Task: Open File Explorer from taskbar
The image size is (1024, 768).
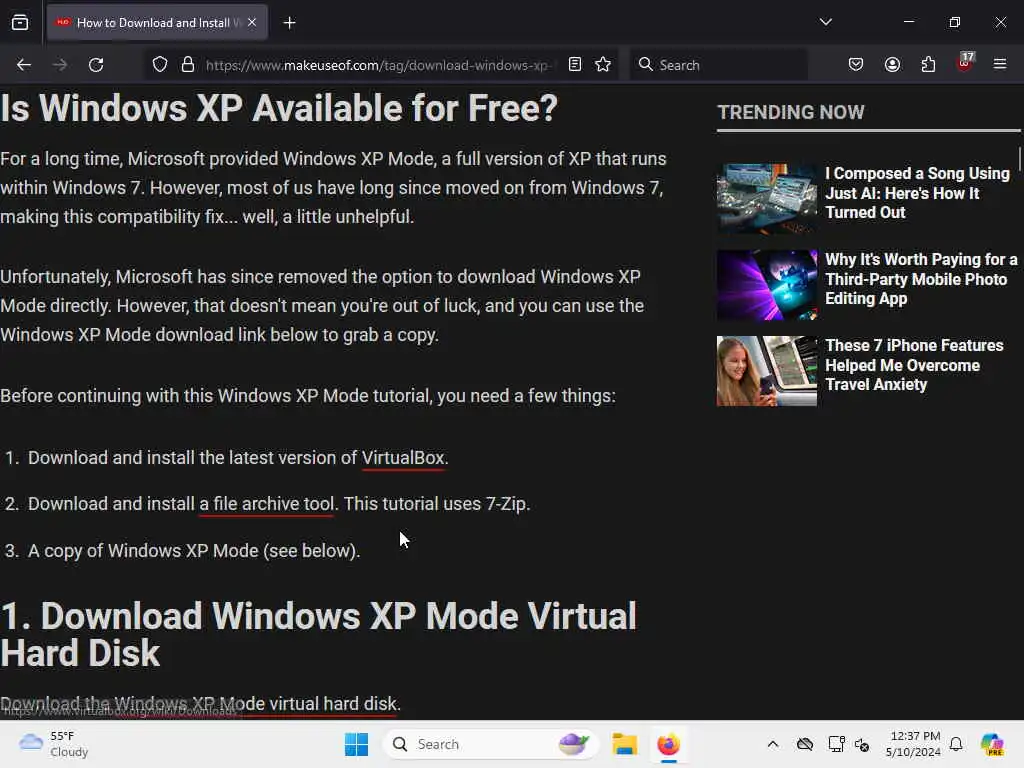Action: click(624, 744)
